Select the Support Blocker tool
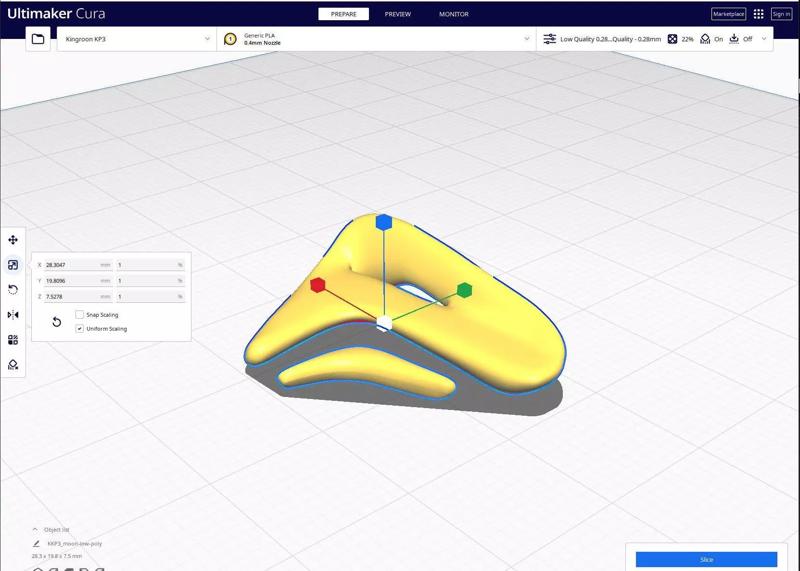Screen dimensions: 800x571 13,365
